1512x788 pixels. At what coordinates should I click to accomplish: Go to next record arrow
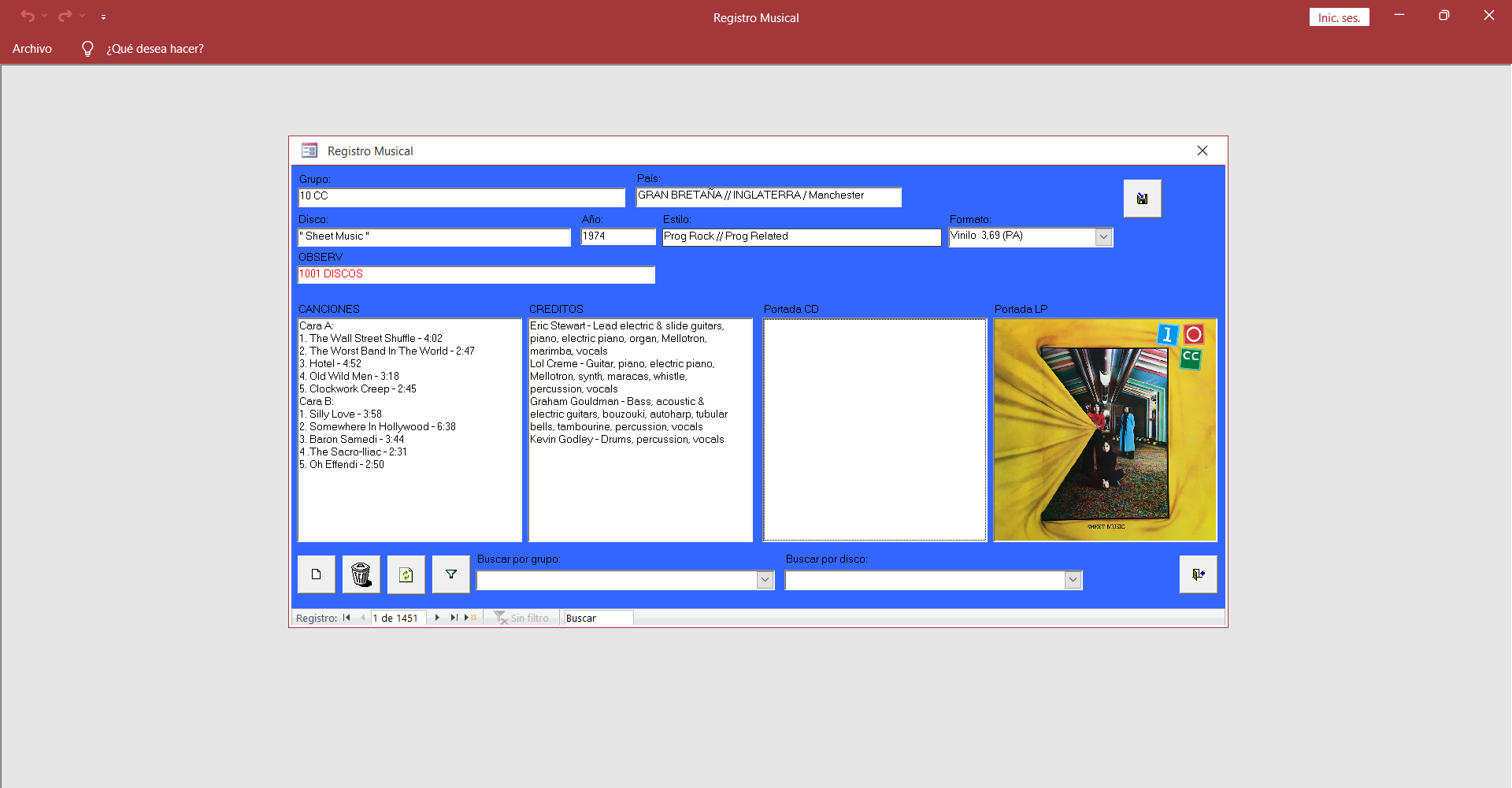pos(437,618)
